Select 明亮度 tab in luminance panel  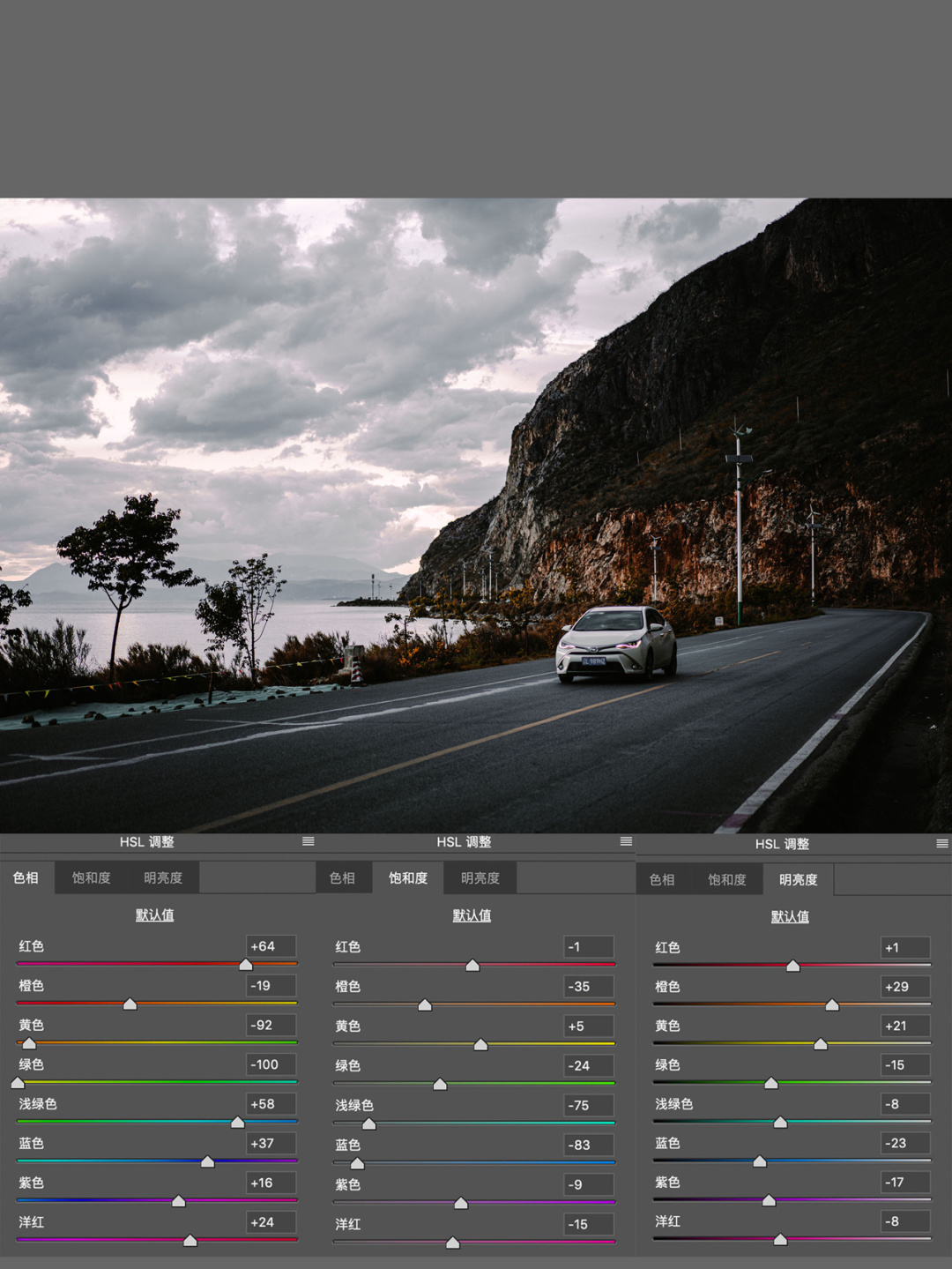click(x=799, y=879)
